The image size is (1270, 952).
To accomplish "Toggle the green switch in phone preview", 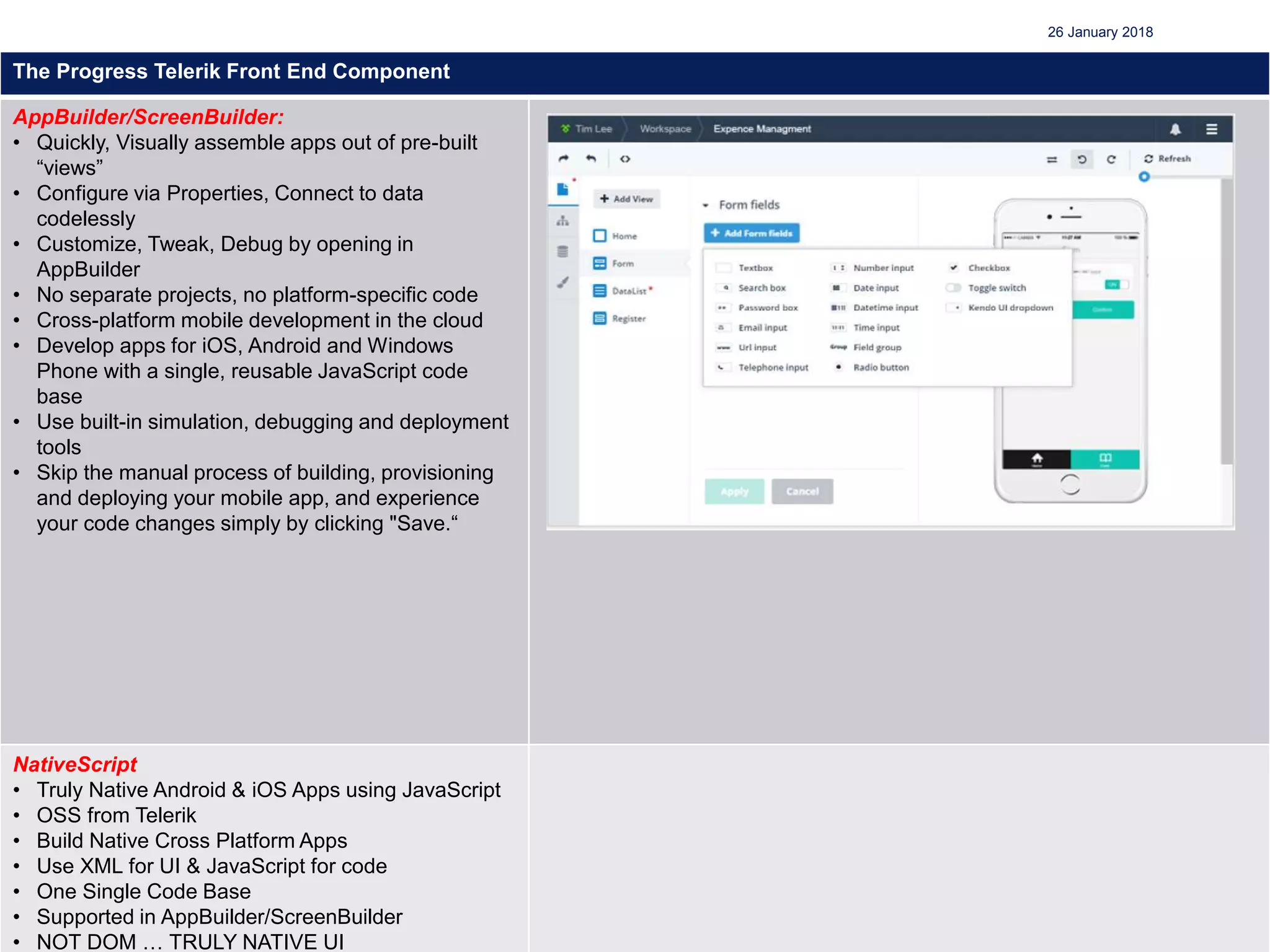I will (x=1116, y=284).
